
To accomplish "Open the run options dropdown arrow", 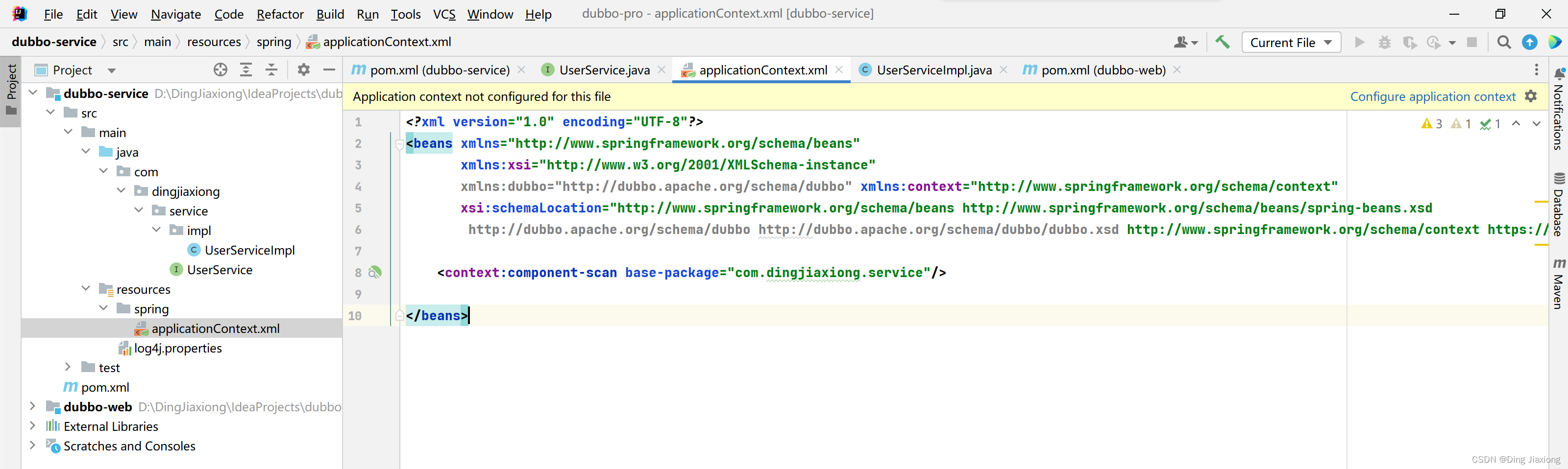I will coord(1452,43).
